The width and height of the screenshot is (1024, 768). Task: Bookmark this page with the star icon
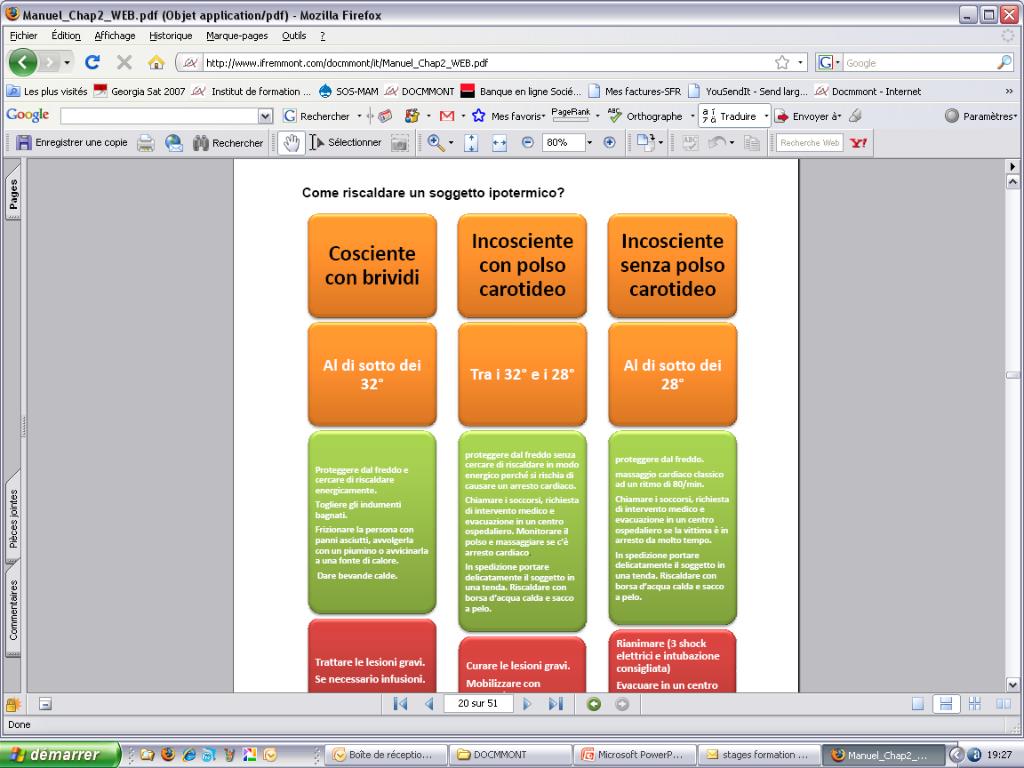coord(782,63)
